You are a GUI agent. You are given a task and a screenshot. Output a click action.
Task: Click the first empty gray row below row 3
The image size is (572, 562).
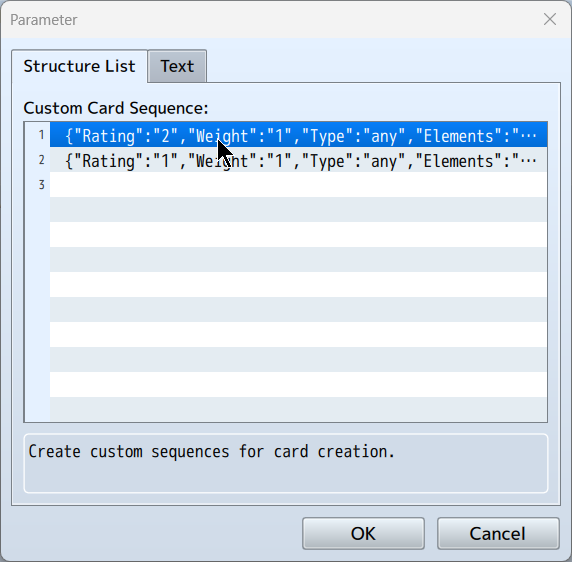click(x=298, y=210)
